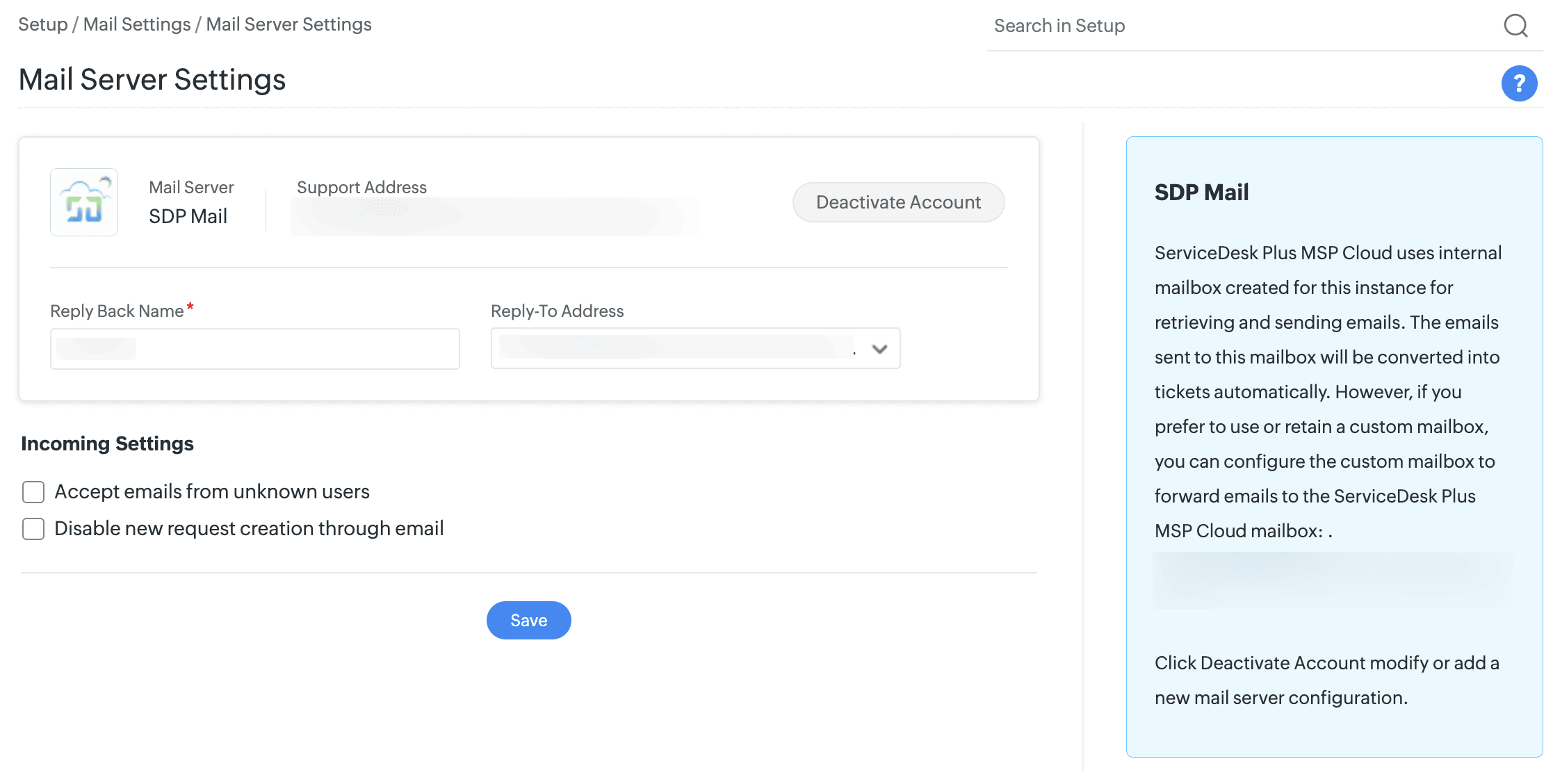Click the Search in Setup field
1553x784 pixels.
[x=1237, y=26]
